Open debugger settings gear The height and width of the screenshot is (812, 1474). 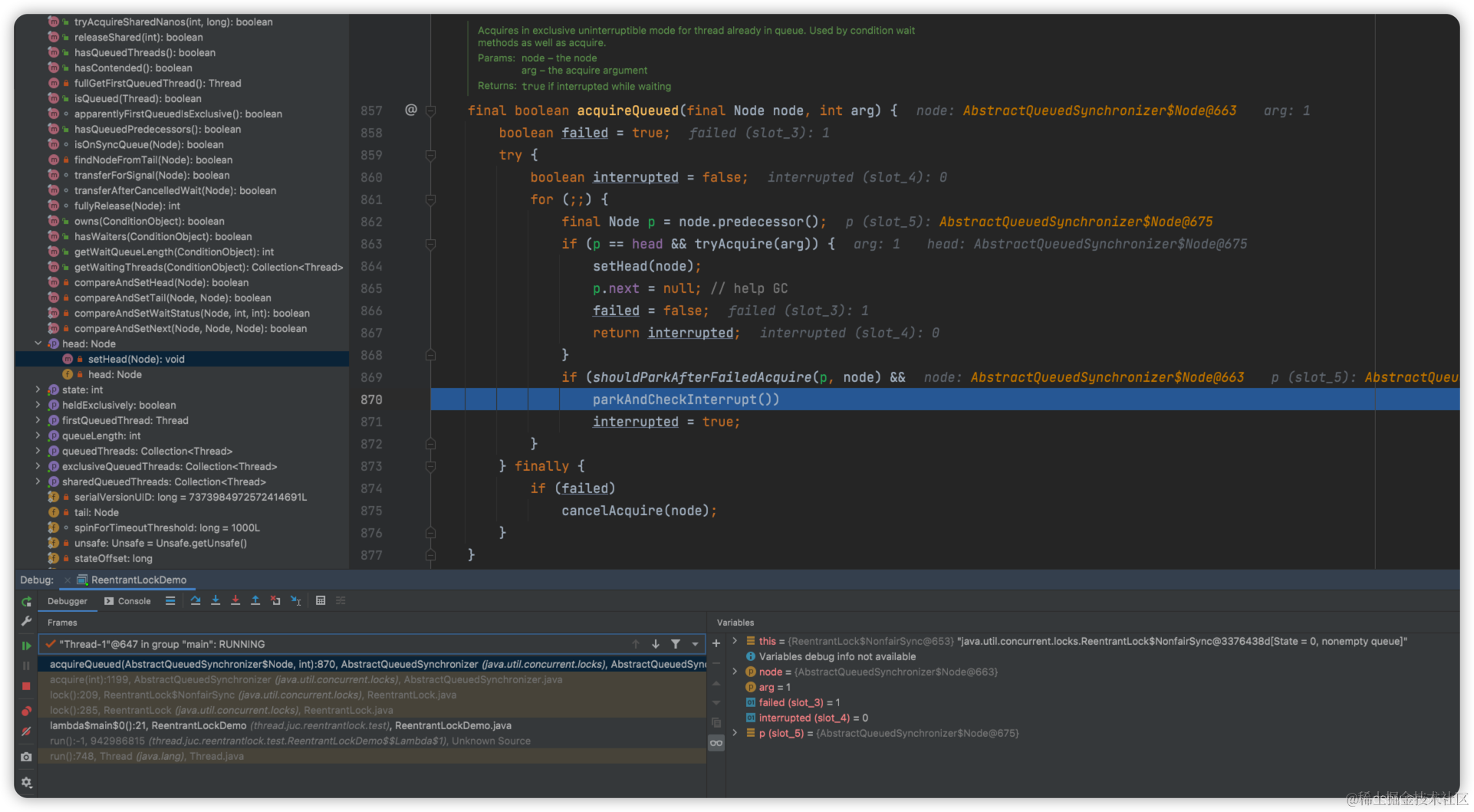coord(26,782)
